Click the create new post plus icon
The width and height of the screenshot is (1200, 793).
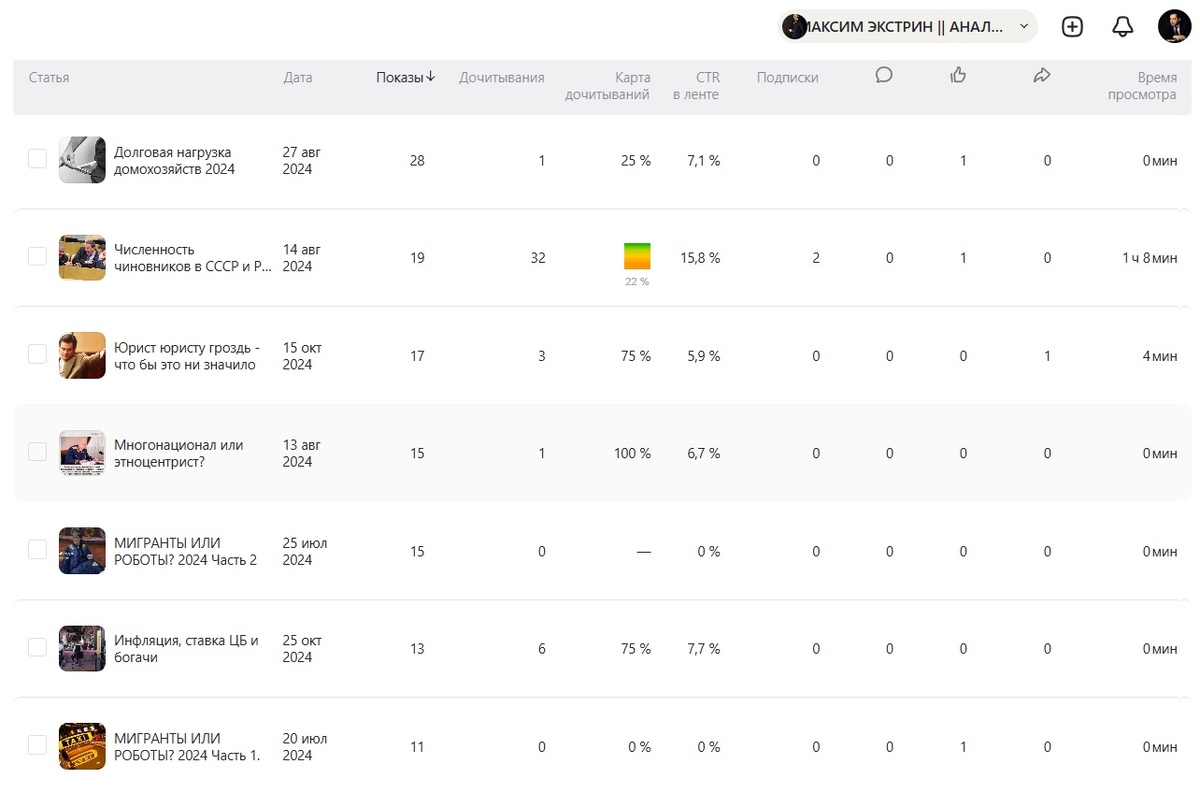[1072, 27]
